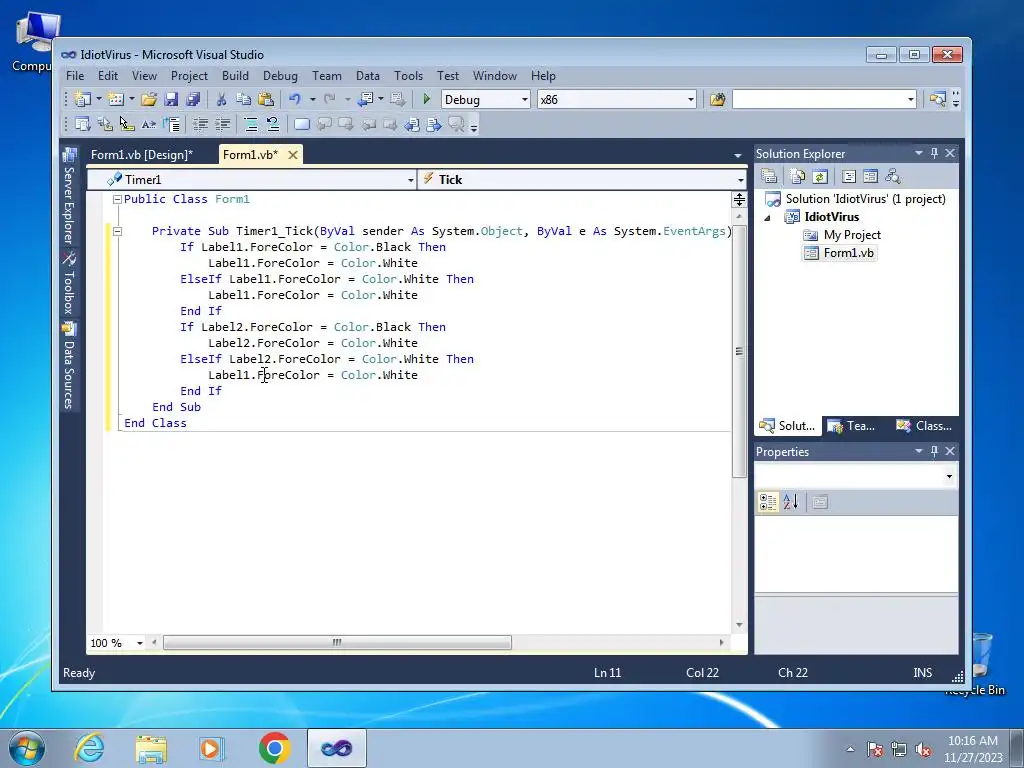
Task: Collapse the Public Class Form1 region
Action: click(117, 199)
